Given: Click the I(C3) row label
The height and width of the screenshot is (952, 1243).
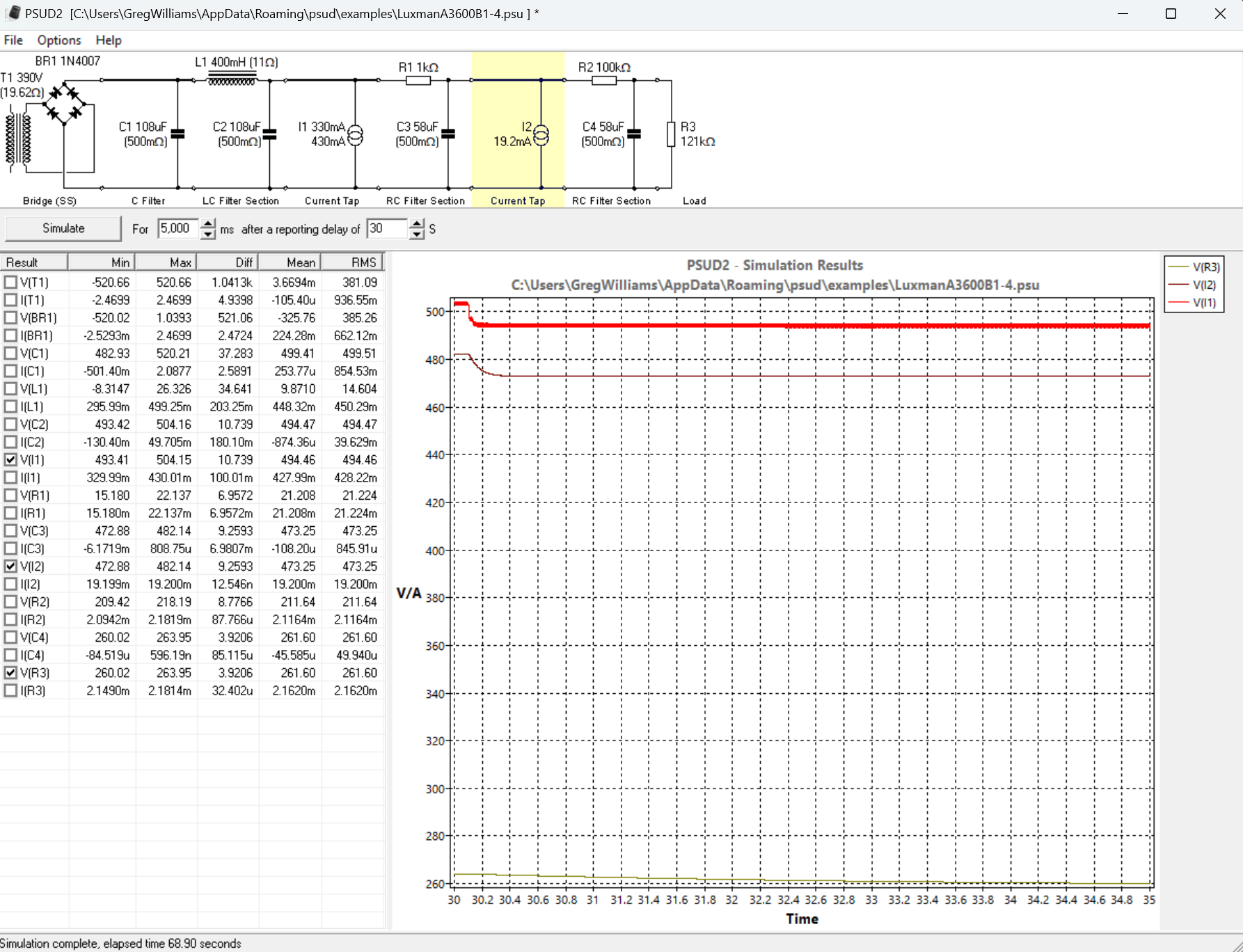Looking at the screenshot, I should [x=33, y=548].
